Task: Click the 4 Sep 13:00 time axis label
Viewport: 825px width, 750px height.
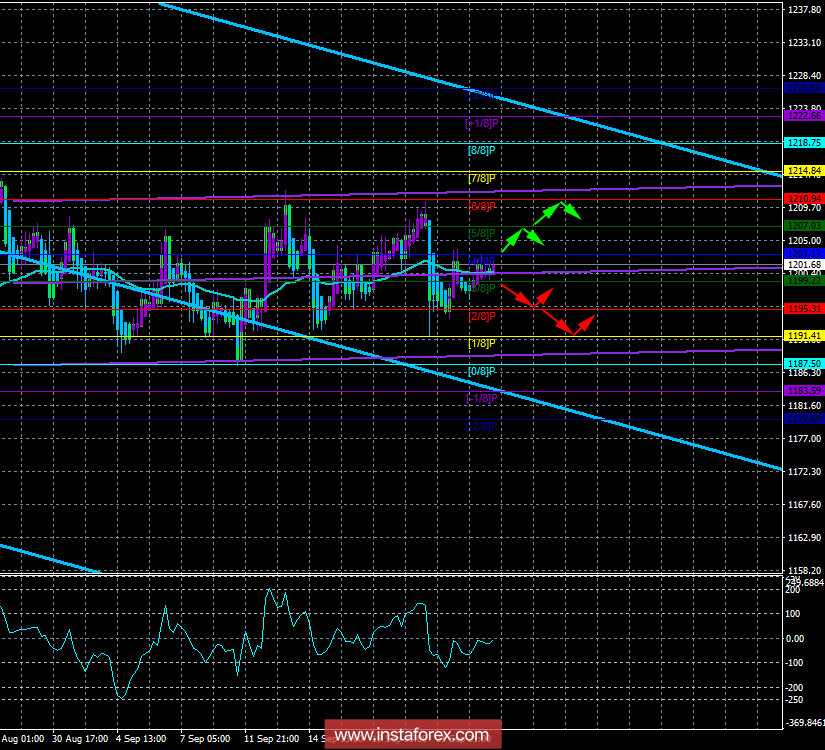Action: (x=140, y=739)
